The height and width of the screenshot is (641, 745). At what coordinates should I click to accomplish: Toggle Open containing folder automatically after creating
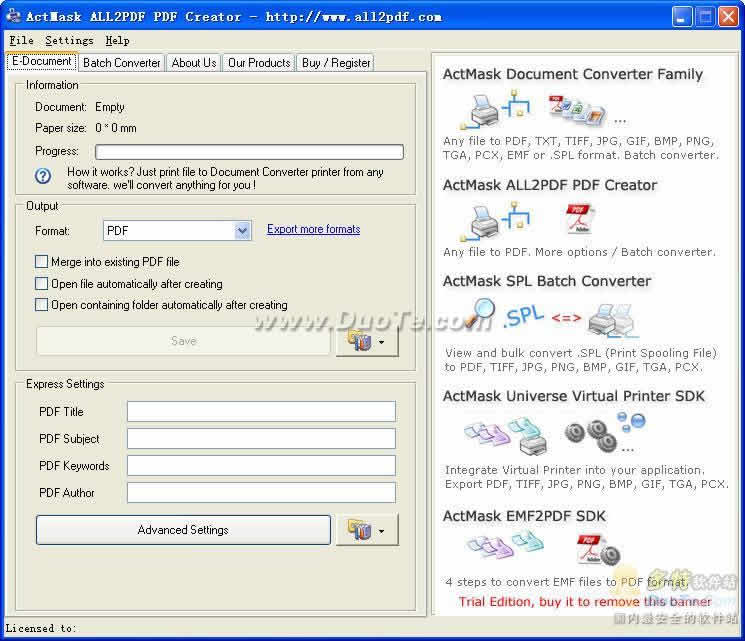tap(42, 305)
